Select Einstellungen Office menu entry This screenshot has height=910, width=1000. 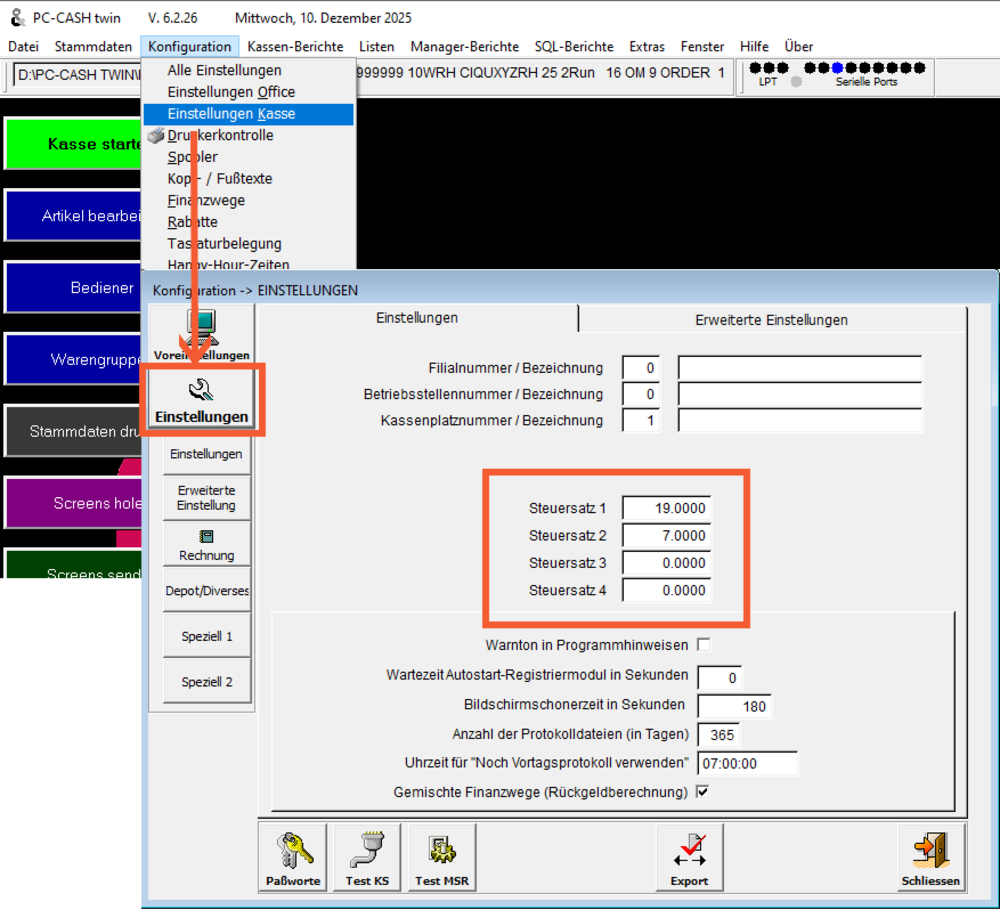tap(231, 92)
